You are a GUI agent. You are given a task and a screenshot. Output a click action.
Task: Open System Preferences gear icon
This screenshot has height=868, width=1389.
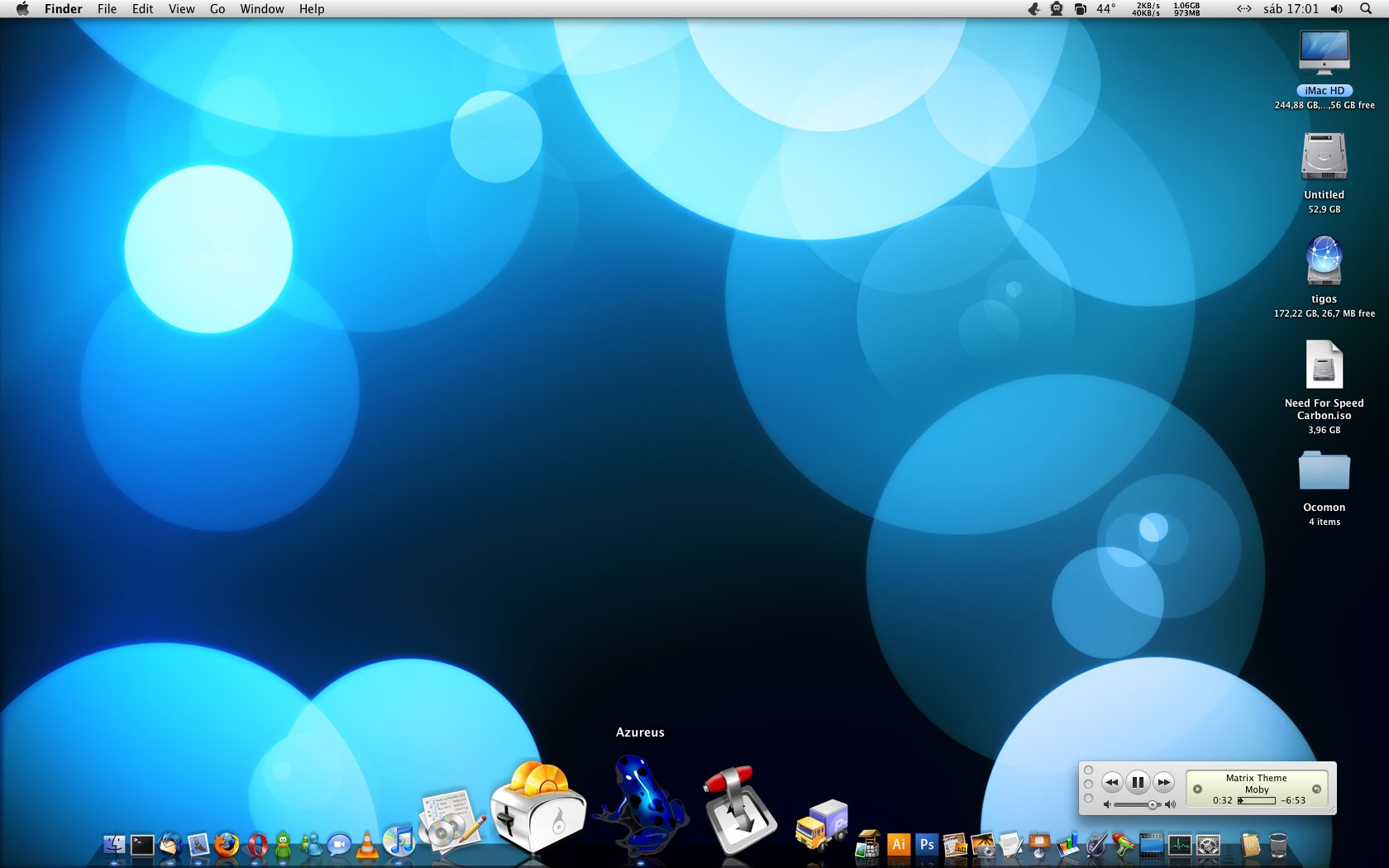tap(1209, 846)
